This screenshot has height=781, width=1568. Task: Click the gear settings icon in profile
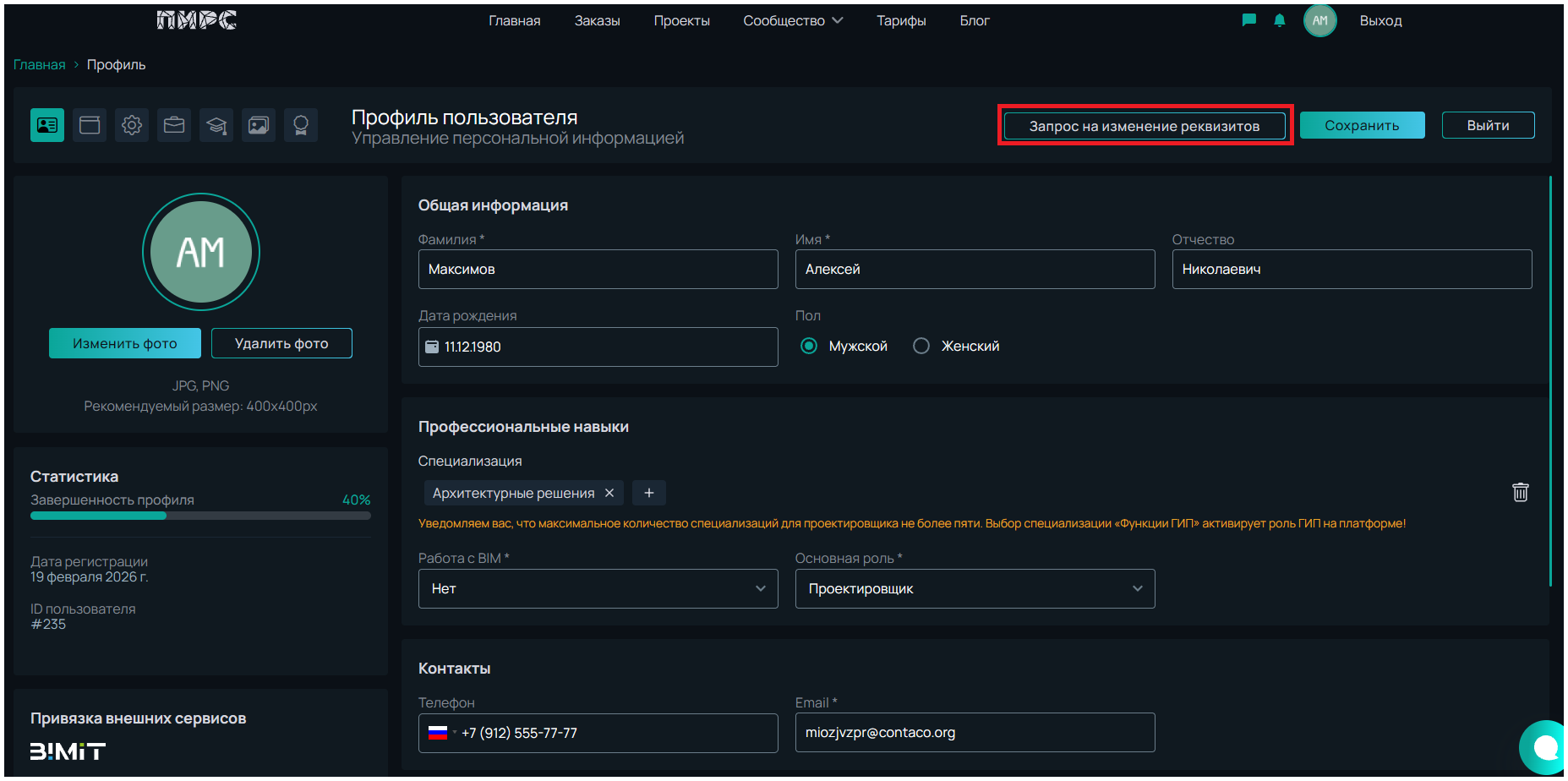(132, 125)
